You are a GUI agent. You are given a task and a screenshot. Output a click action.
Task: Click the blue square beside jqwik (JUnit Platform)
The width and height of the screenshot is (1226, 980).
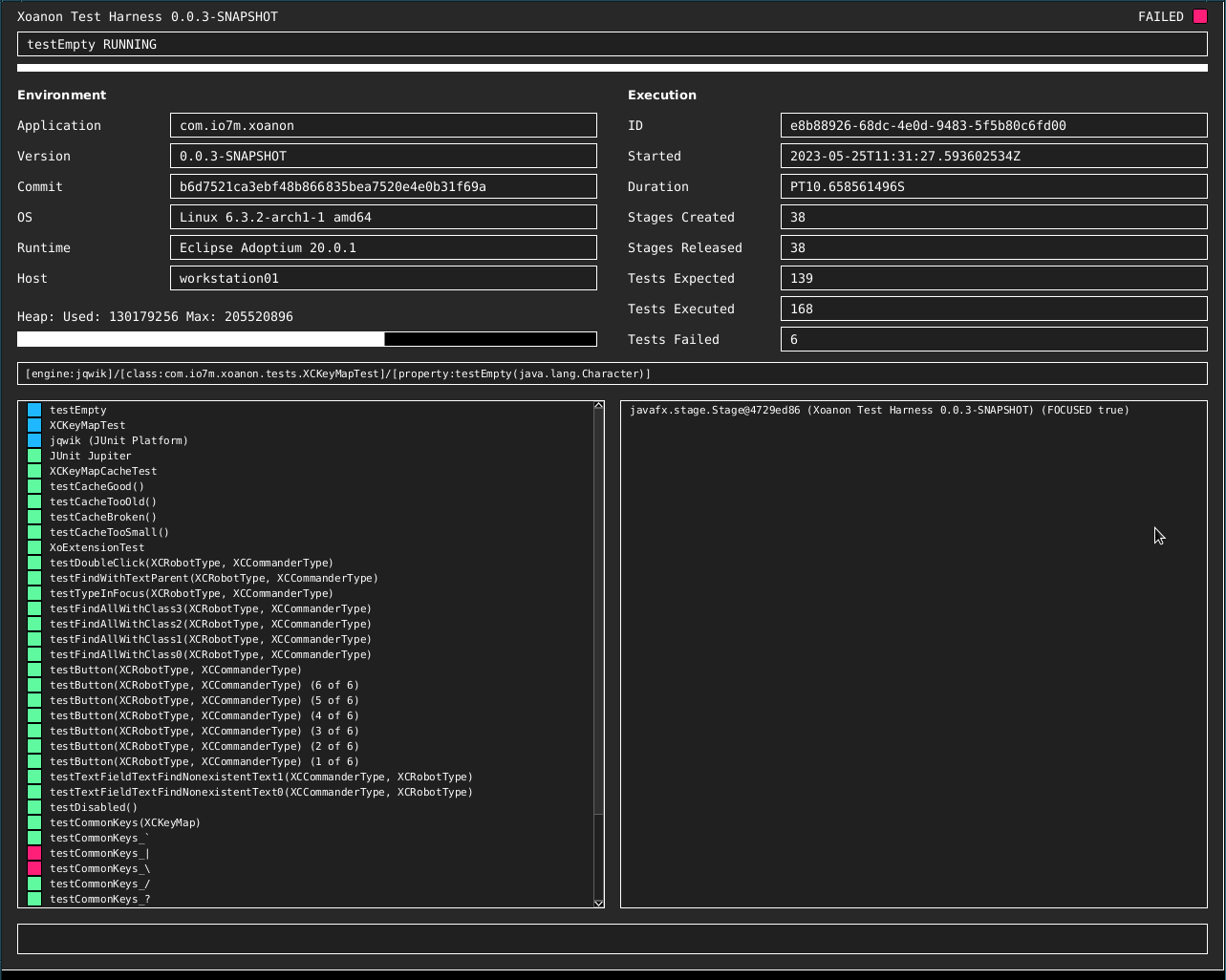(x=34, y=440)
